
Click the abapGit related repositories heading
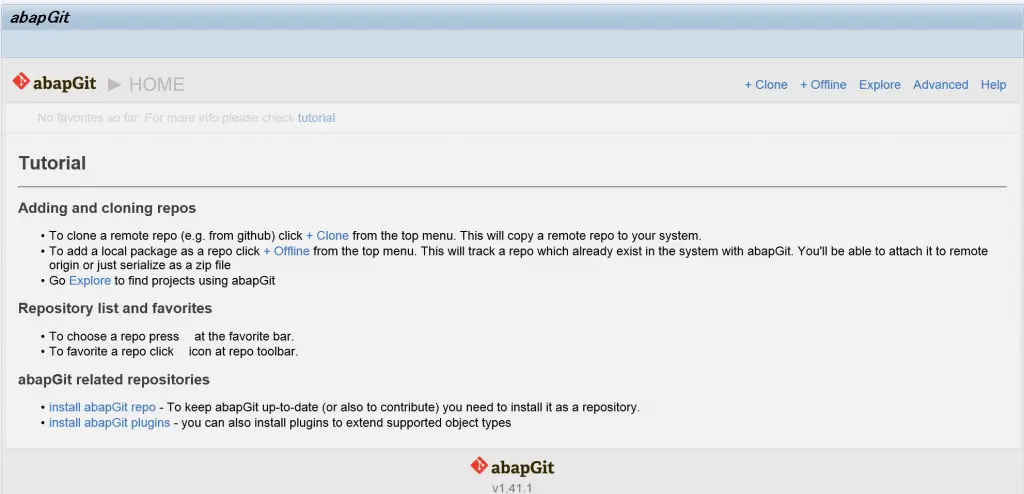[114, 380]
